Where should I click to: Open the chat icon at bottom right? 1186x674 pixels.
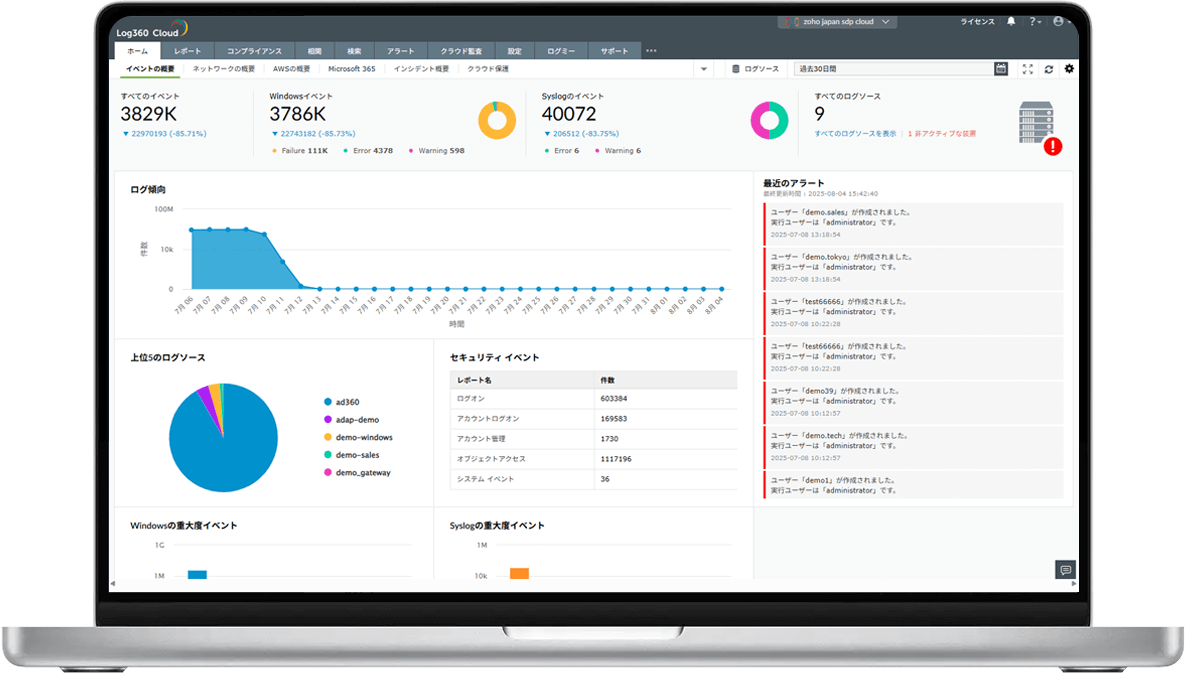(1065, 570)
